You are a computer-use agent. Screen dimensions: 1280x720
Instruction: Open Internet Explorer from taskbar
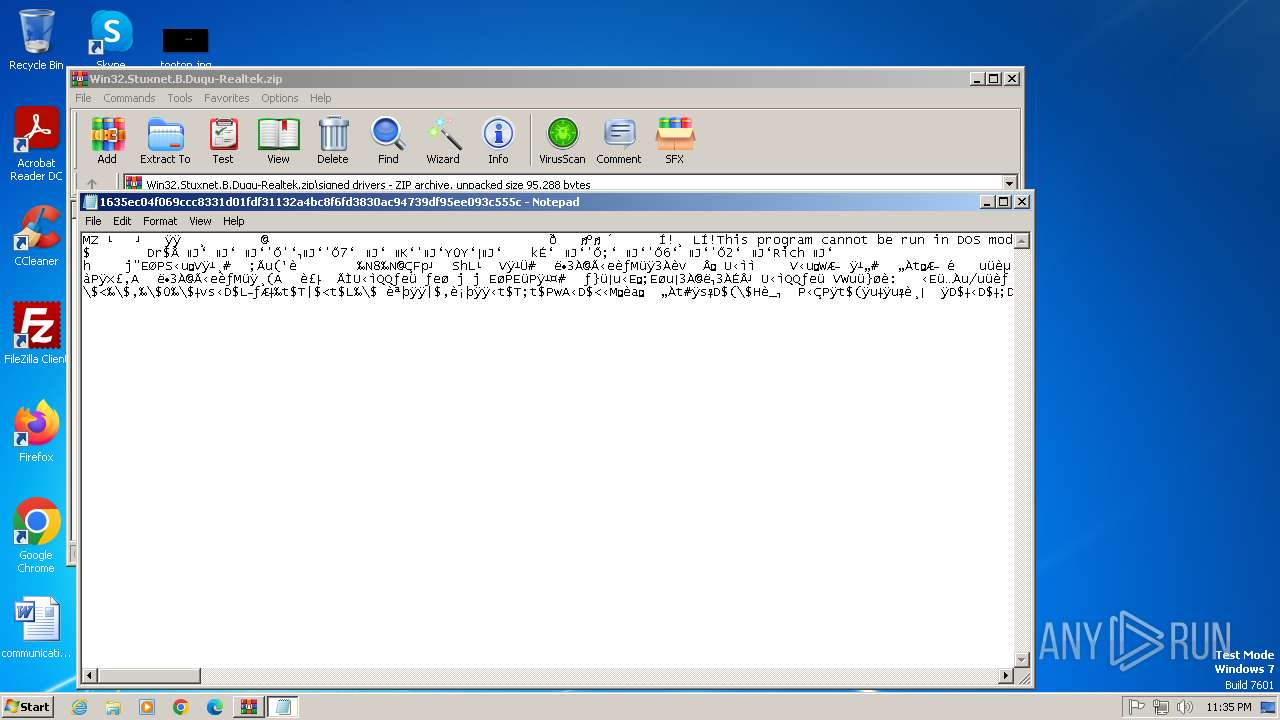(79, 707)
